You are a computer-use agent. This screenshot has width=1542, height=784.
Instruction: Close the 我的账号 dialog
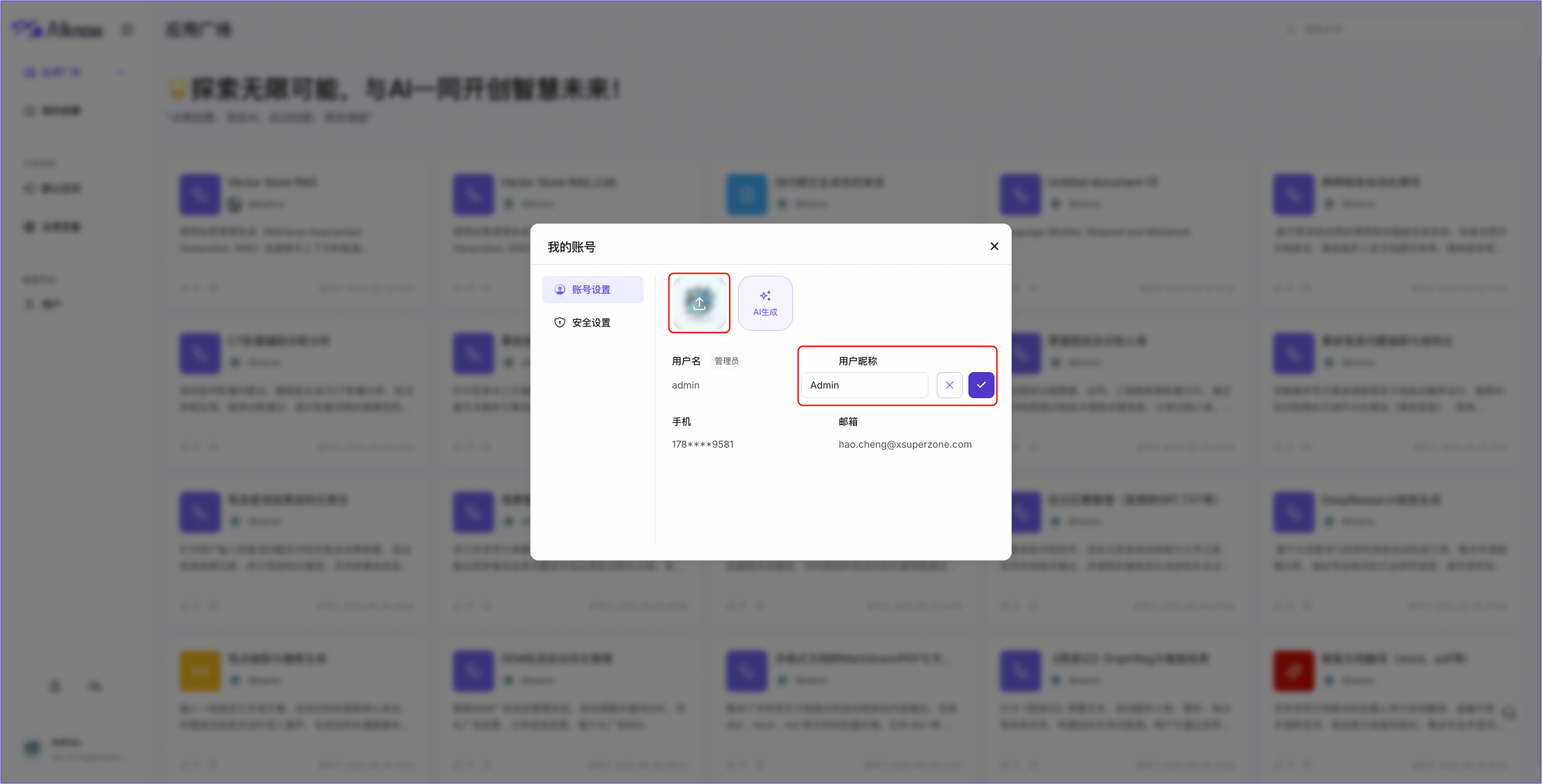pyautogui.click(x=994, y=246)
